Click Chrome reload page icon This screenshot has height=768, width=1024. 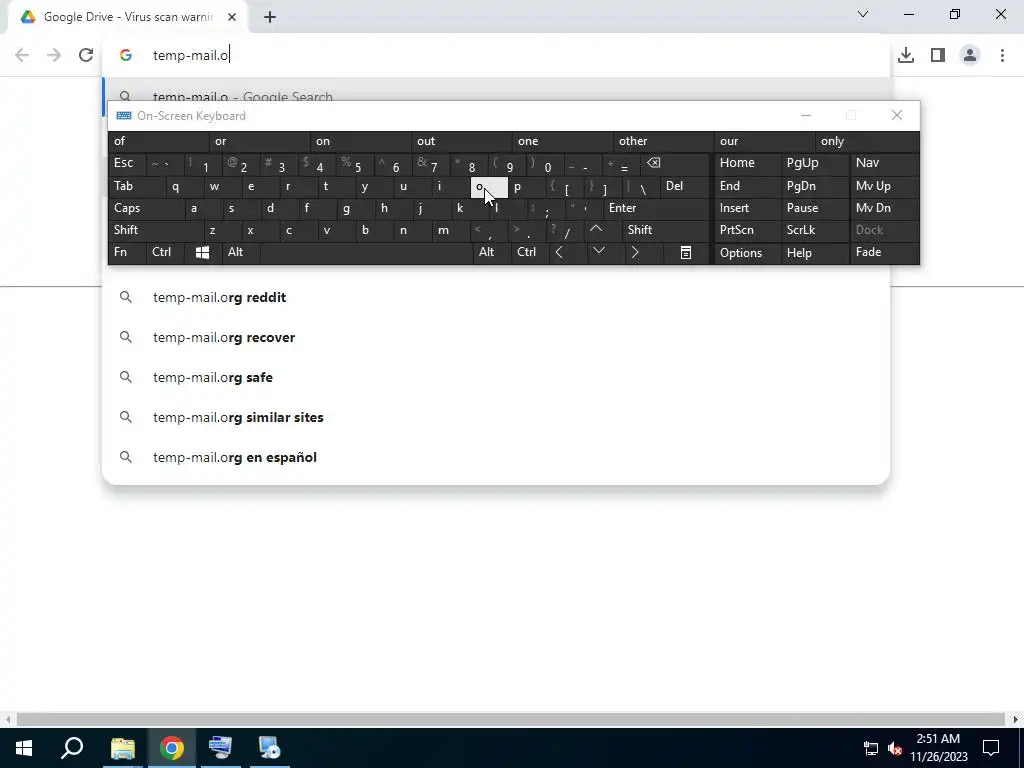tap(86, 55)
